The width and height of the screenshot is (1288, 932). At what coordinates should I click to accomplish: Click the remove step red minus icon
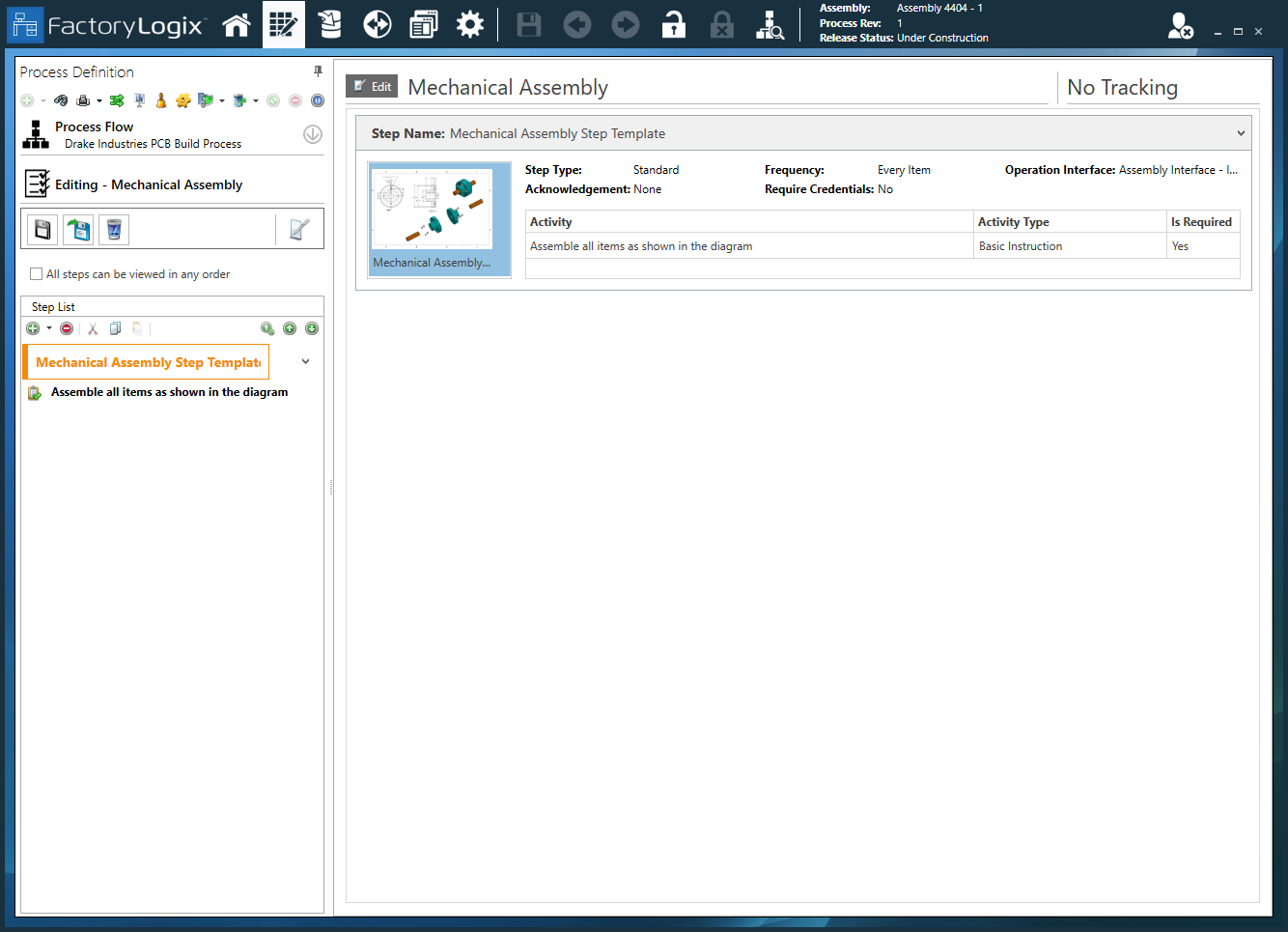click(67, 328)
